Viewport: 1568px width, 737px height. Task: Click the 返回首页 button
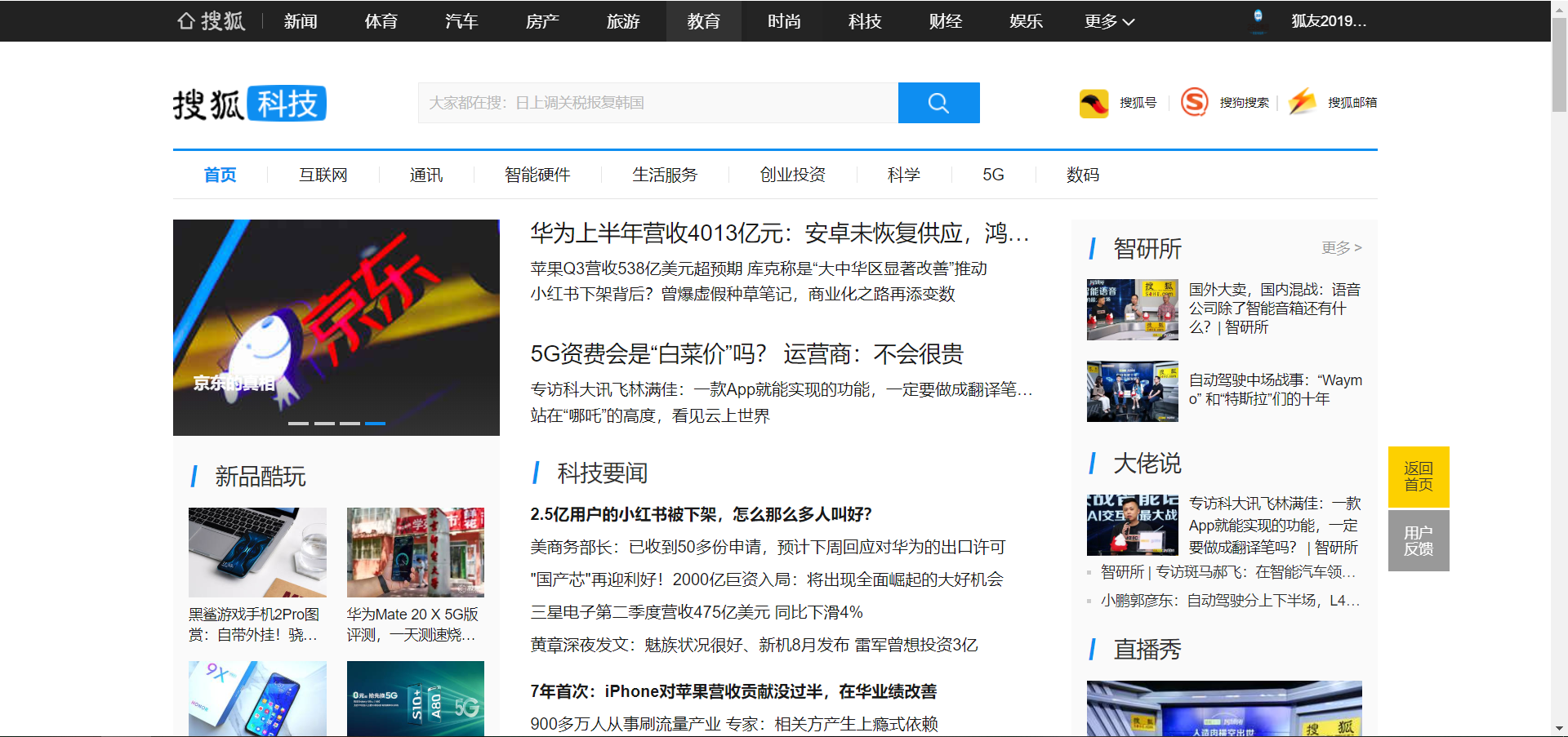coord(1418,477)
